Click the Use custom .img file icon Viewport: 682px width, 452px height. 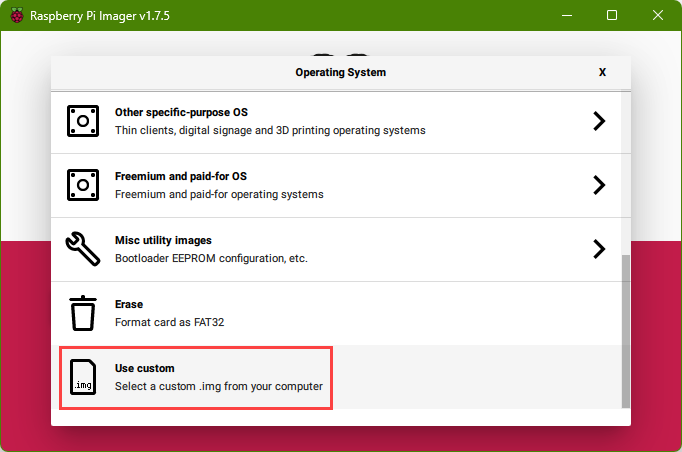pyautogui.click(x=83, y=377)
